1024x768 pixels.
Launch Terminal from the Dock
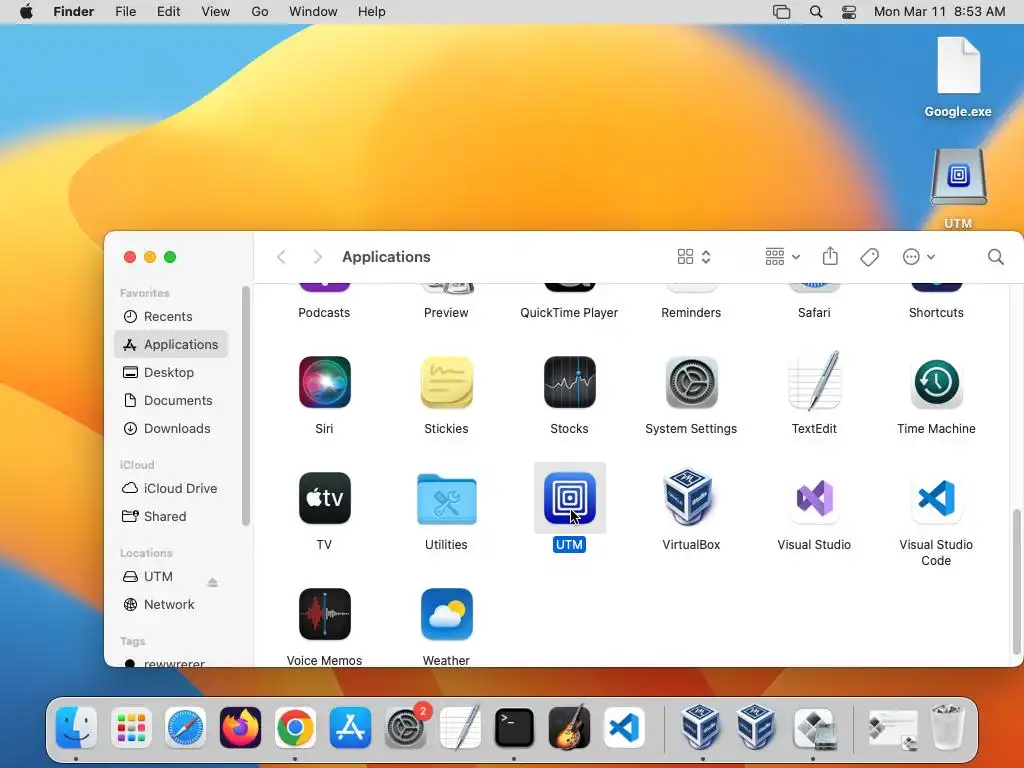click(x=515, y=728)
